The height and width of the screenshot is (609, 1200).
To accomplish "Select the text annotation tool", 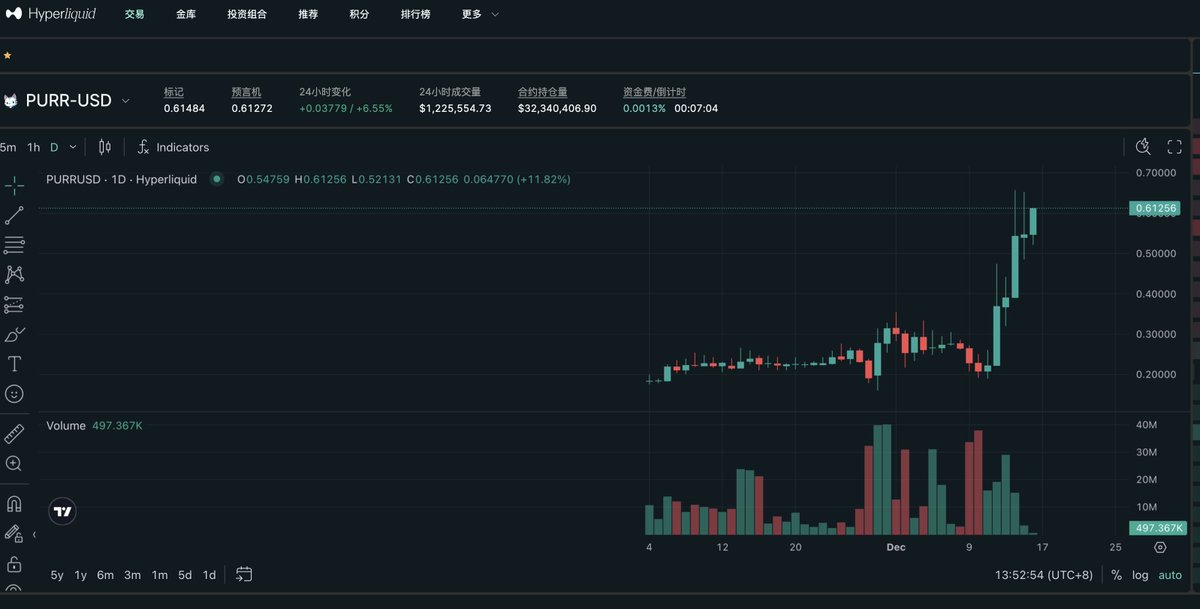I will (x=14, y=364).
